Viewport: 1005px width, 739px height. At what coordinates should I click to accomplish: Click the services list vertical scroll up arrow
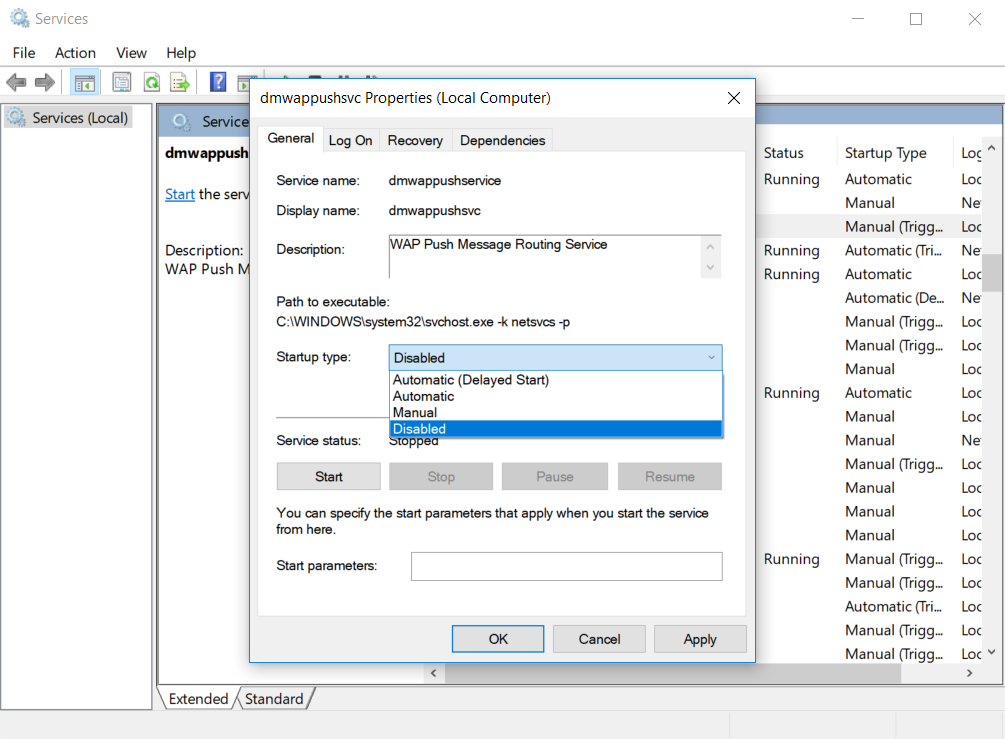[992, 148]
